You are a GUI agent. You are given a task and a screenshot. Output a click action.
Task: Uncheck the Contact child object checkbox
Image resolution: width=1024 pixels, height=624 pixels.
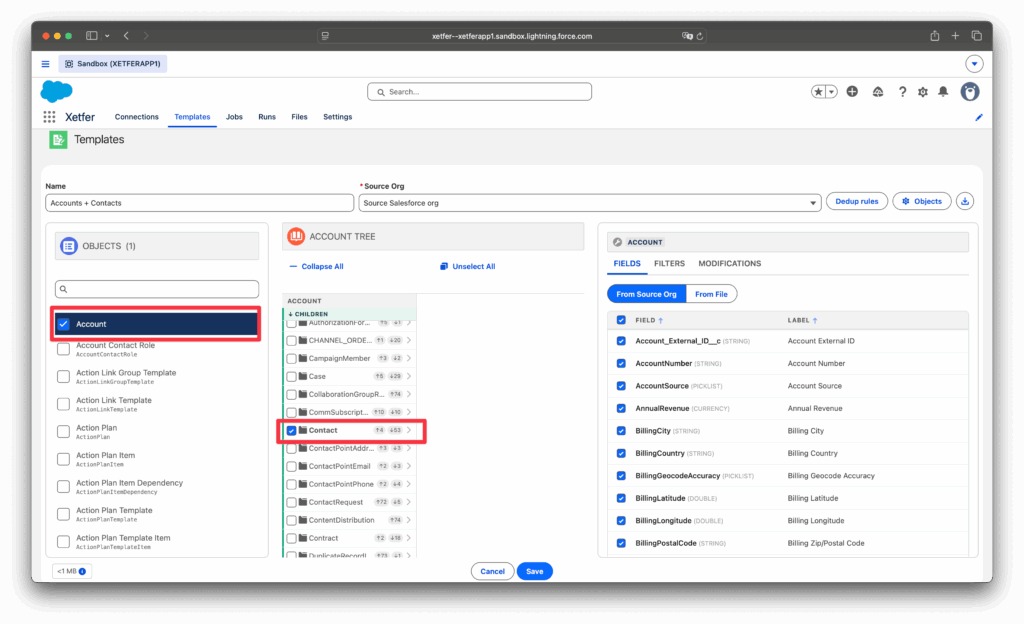coord(291,431)
